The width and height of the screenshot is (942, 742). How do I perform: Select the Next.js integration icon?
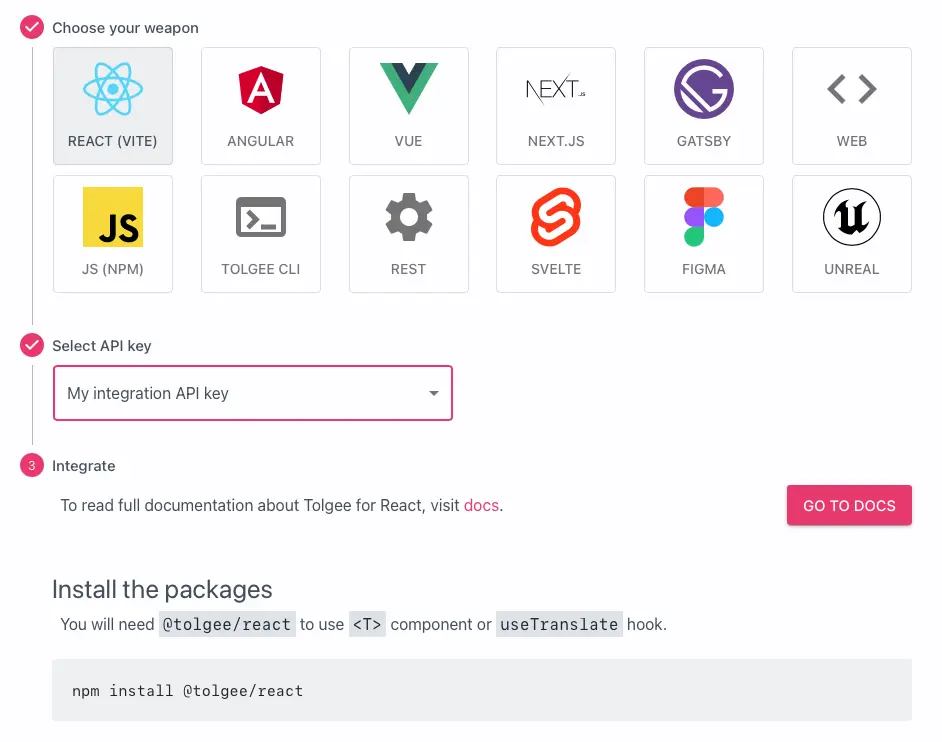(x=556, y=90)
